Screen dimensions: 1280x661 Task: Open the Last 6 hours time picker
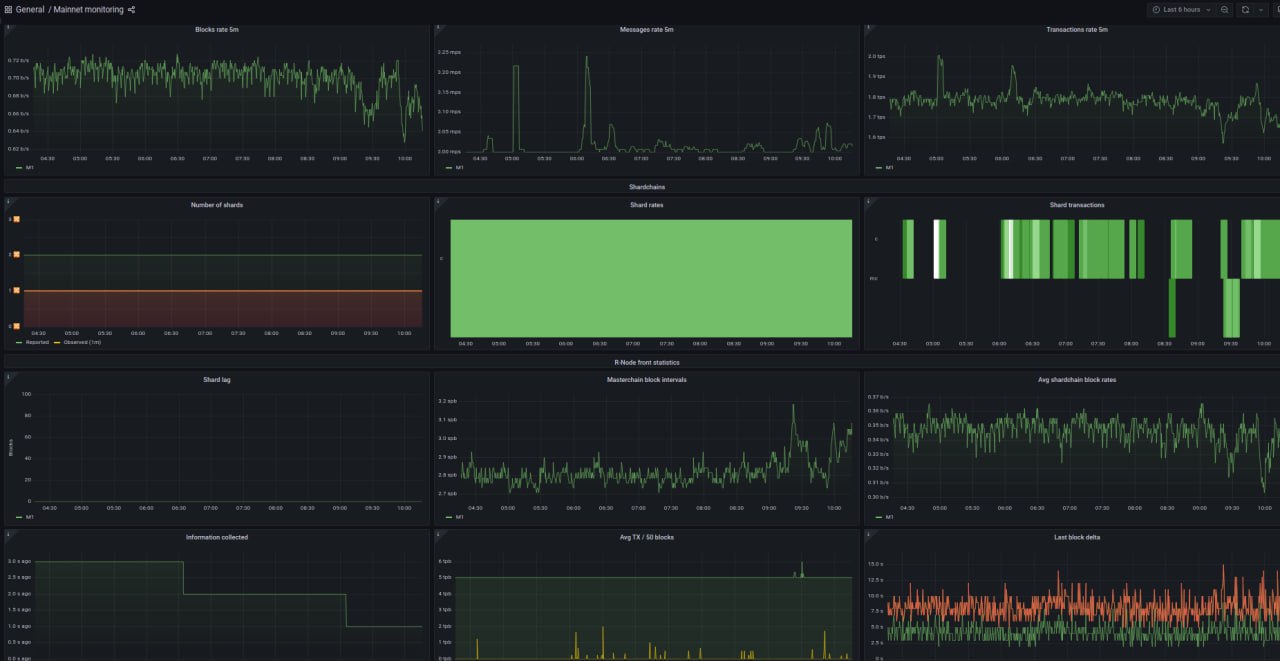pyautogui.click(x=1181, y=10)
